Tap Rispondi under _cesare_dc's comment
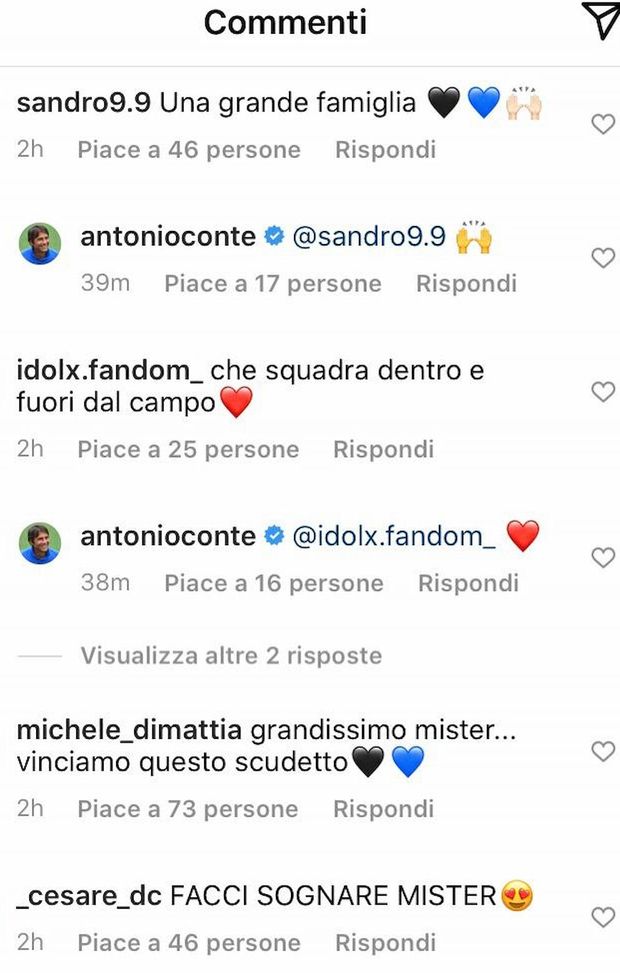 385,942
